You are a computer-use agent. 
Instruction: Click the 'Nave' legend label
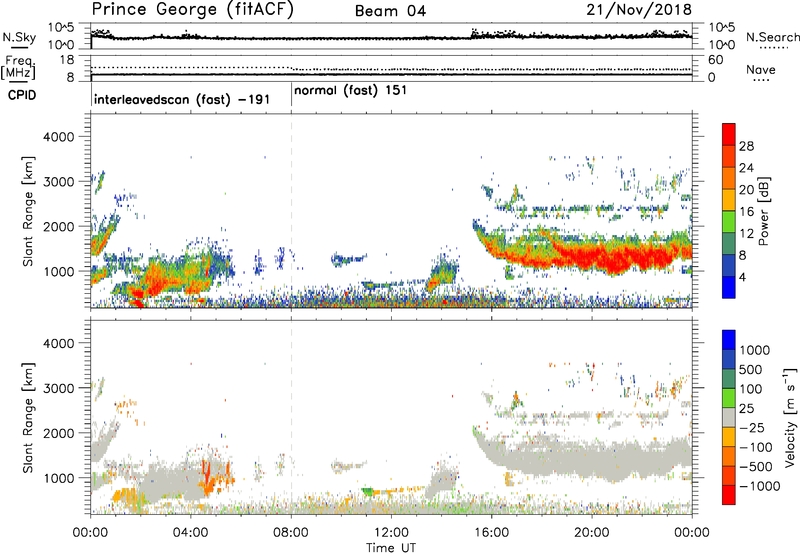tap(761, 69)
